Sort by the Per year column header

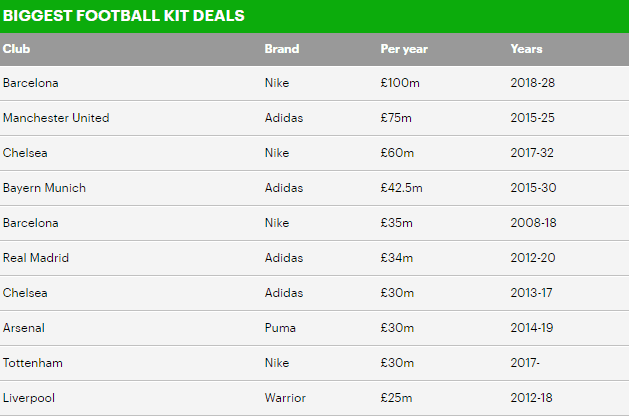tap(404, 49)
